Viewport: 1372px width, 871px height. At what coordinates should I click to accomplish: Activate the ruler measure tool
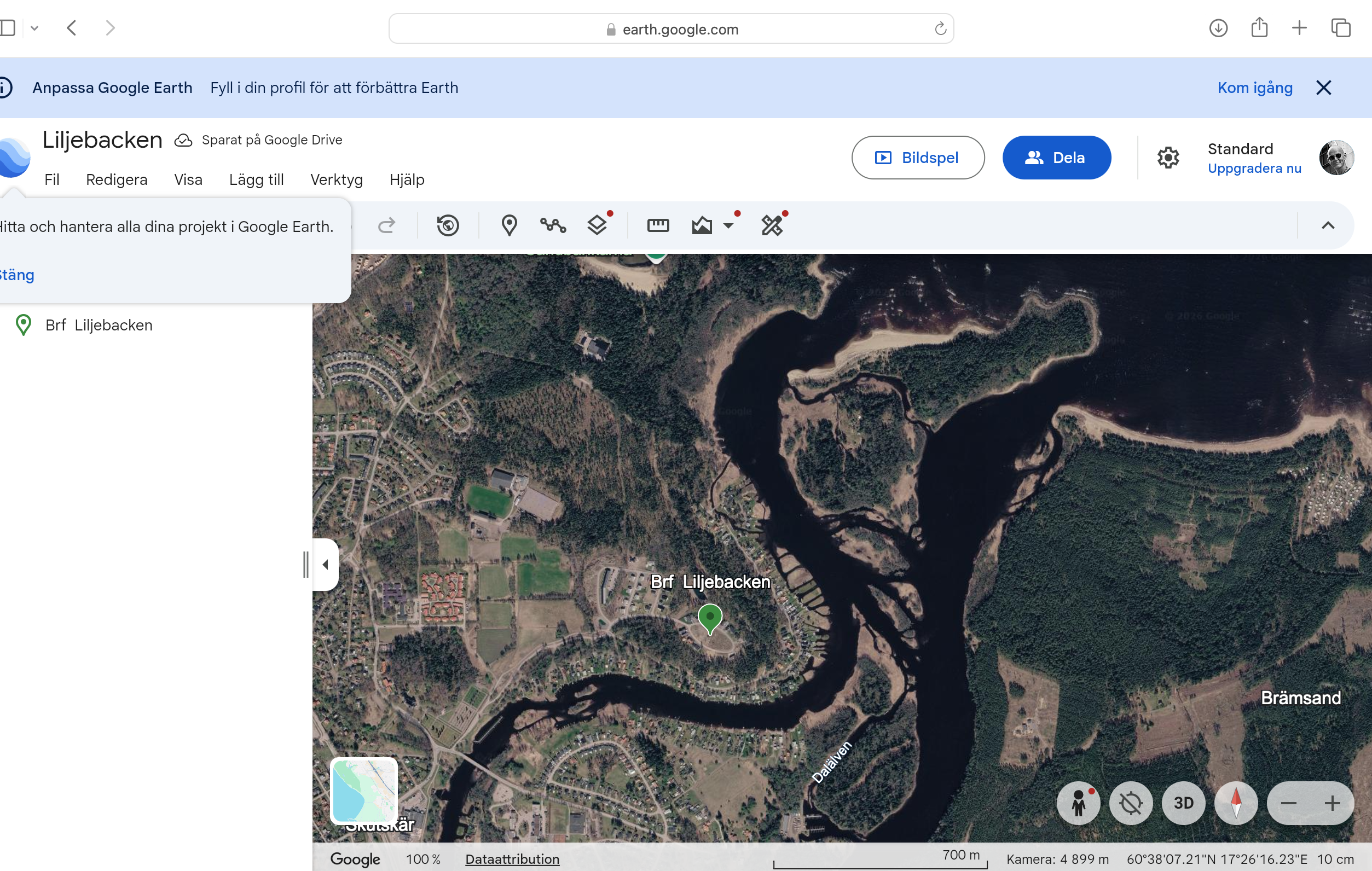(x=658, y=225)
